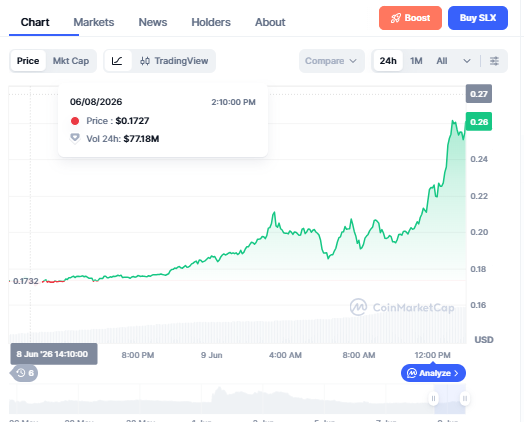Select the 24h time range
524x422 pixels.
[x=388, y=61]
